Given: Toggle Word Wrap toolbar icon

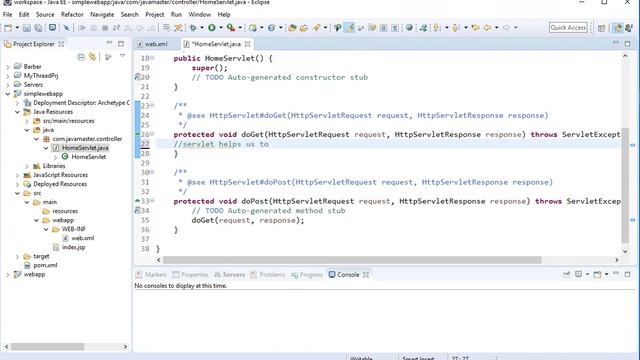Looking at the screenshot, I should click(x=383, y=28).
